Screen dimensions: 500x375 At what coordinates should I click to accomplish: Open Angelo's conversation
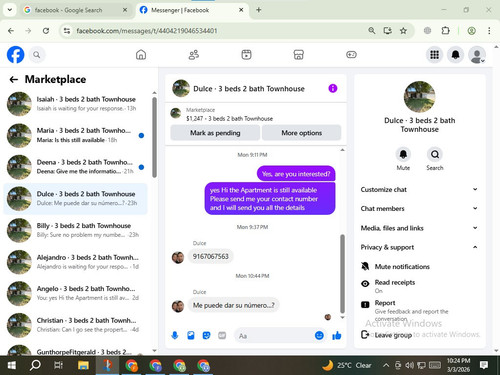click(x=75, y=293)
